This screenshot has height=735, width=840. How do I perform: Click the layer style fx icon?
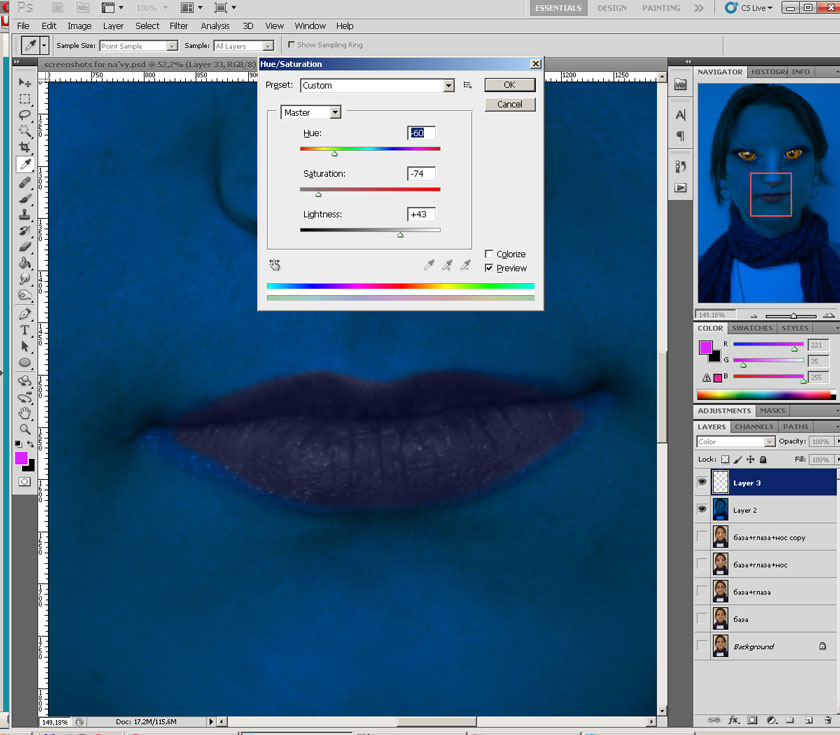click(733, 719)
